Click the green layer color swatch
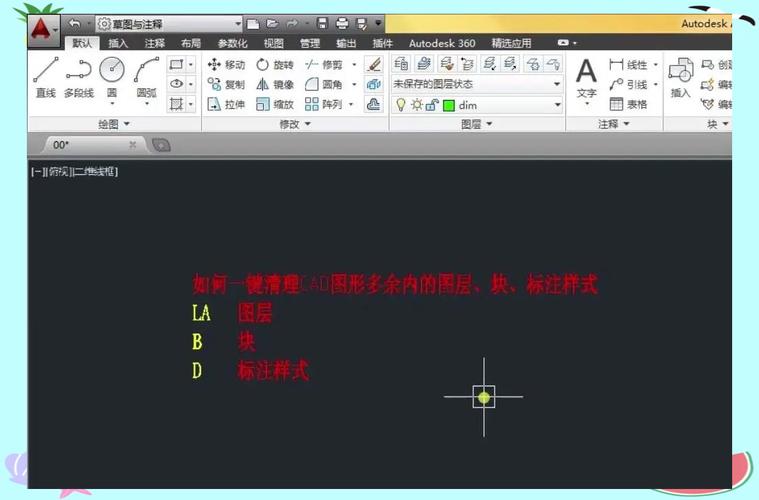 tap(449, 105)
